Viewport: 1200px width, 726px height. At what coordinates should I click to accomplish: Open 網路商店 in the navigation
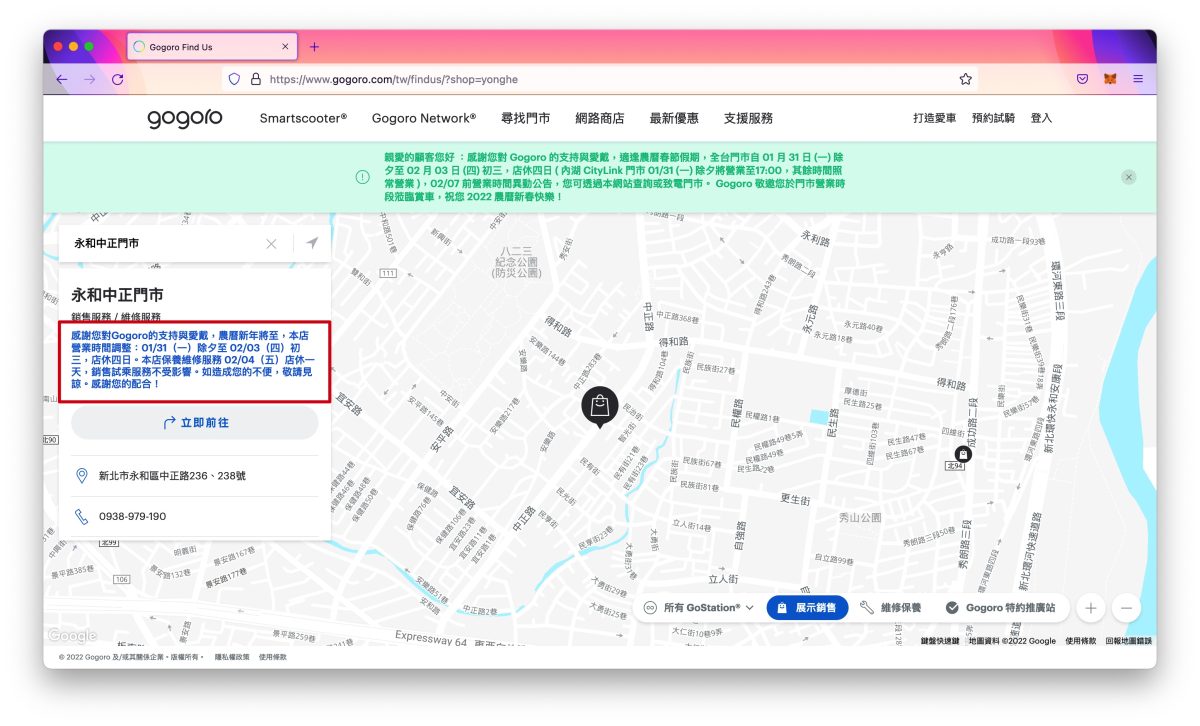(x=600, y=118)
